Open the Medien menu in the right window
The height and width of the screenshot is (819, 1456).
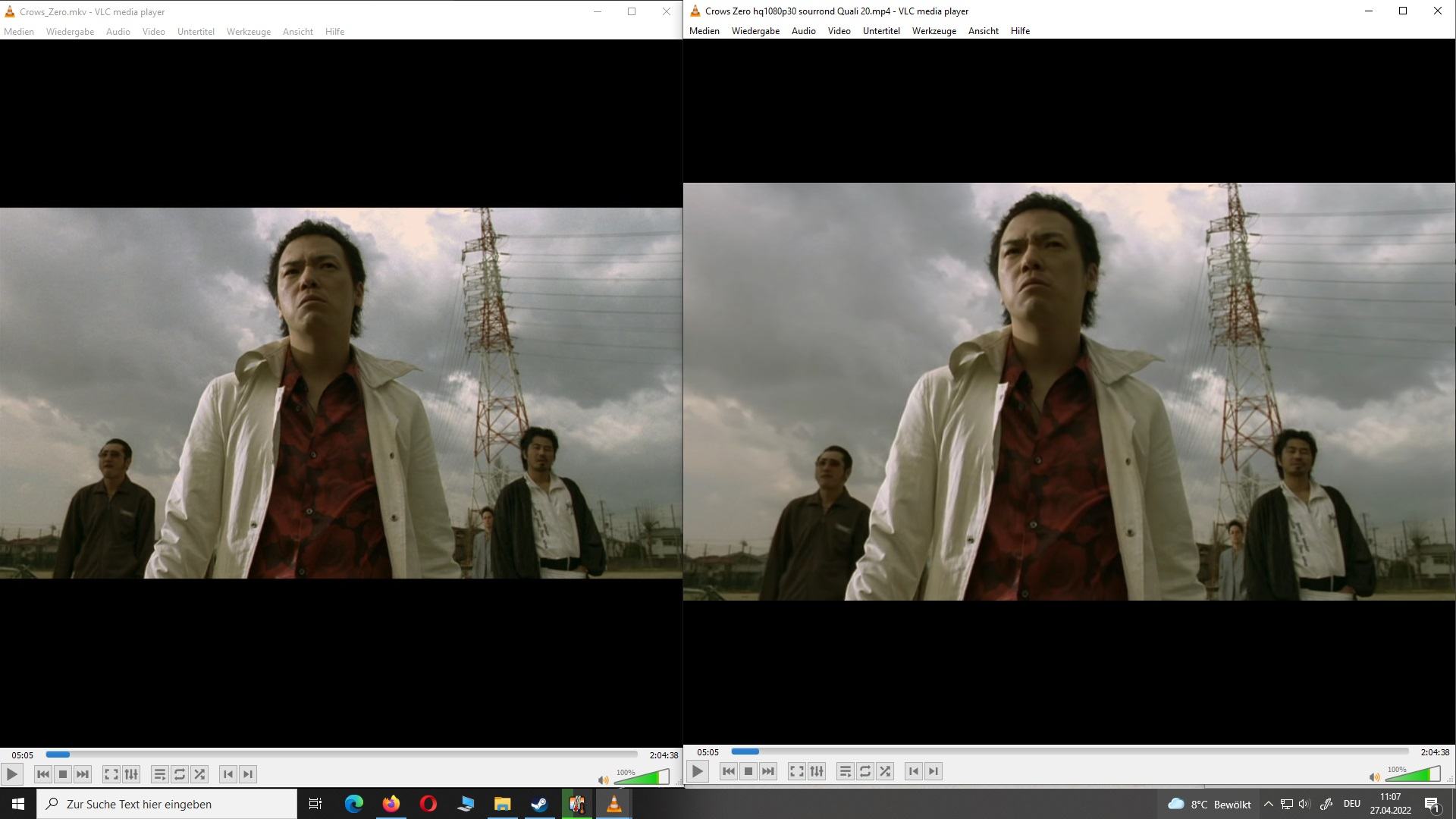click(x=704, y=31)
